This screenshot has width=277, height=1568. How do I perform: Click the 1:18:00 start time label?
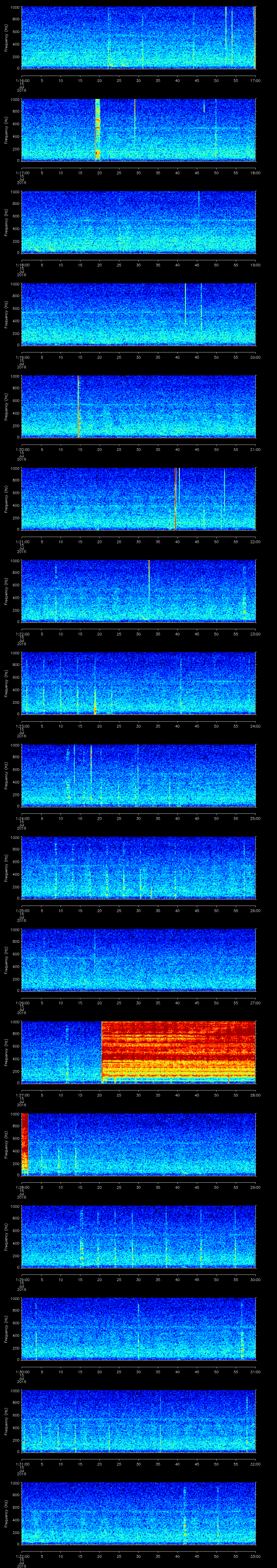[22, 265]
